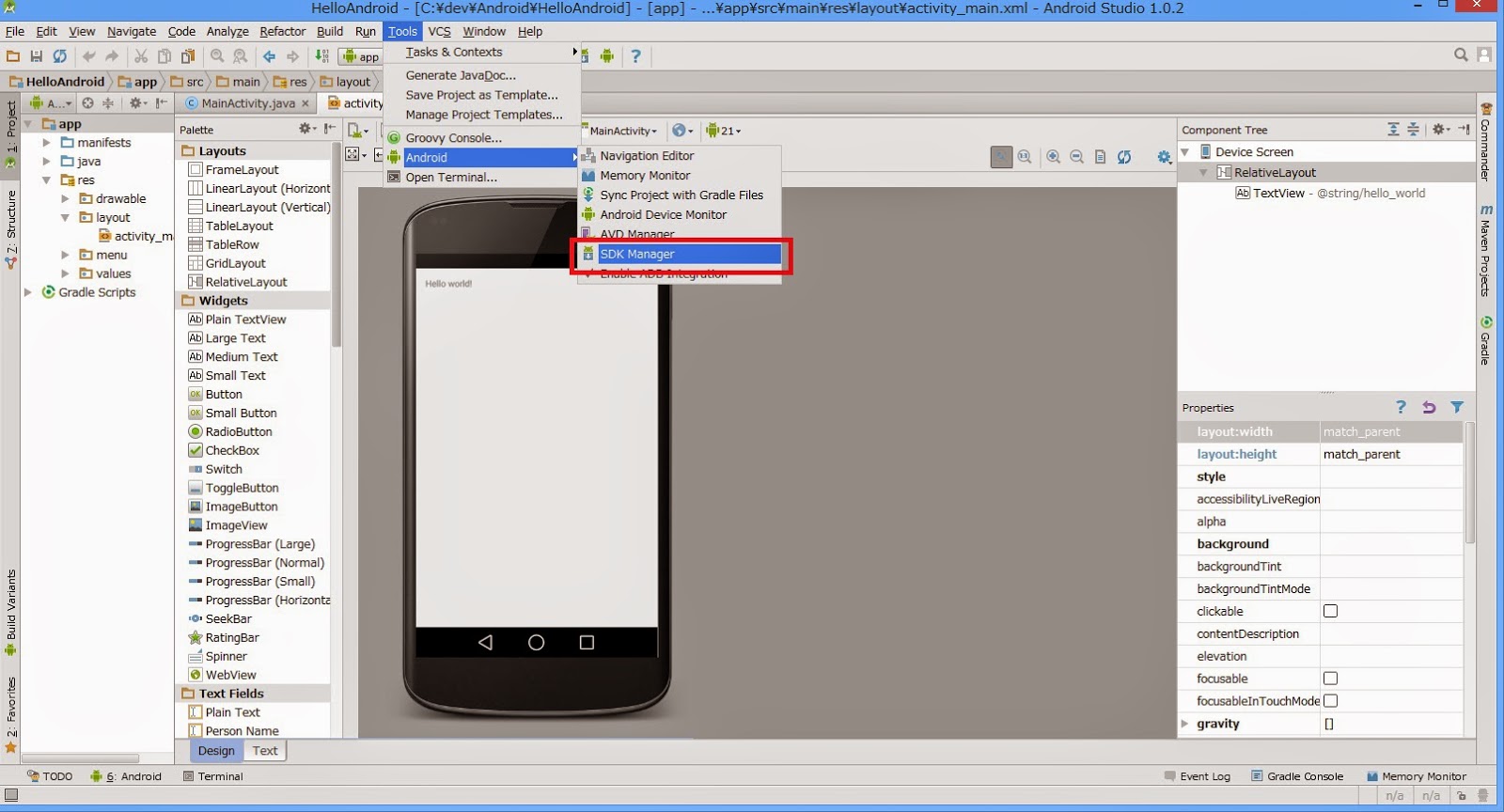1504x812 pixels.
Task: Open the API level 21 dropdown
Action: 724,131
